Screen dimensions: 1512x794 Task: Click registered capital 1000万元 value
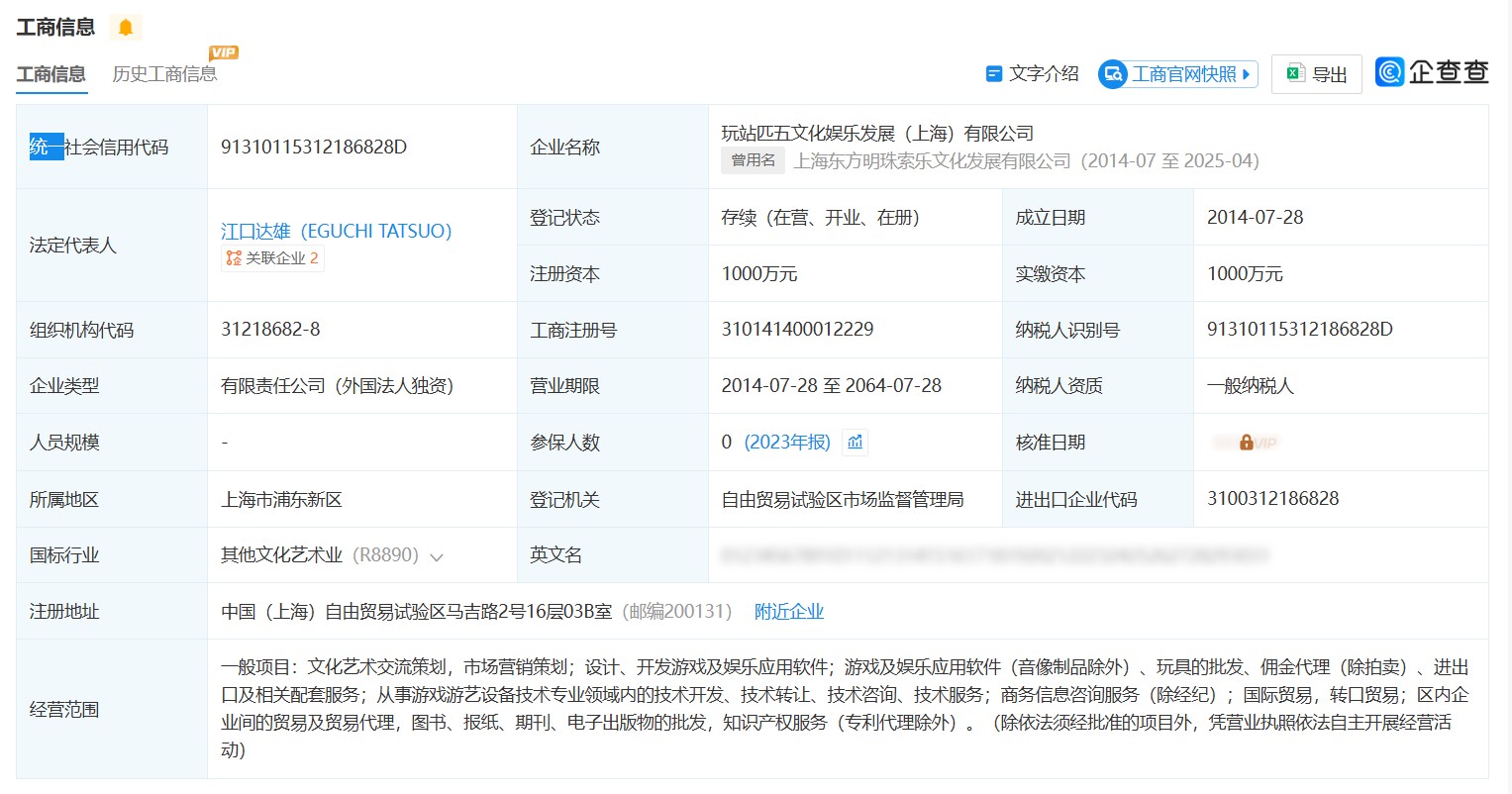pyautogui.click(x=759, y=274)
